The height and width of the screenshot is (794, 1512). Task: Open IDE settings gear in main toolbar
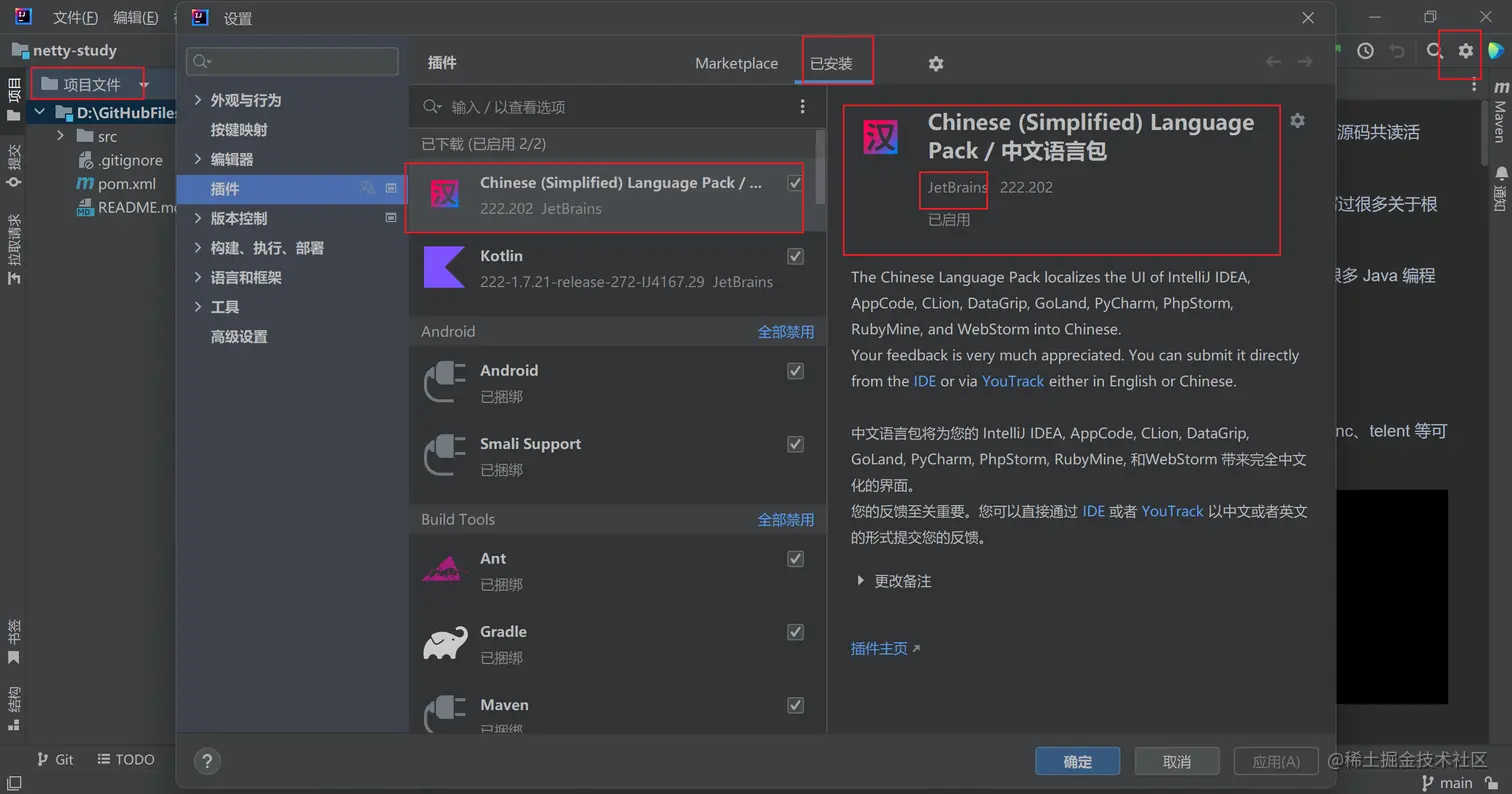pos(1465,51)
